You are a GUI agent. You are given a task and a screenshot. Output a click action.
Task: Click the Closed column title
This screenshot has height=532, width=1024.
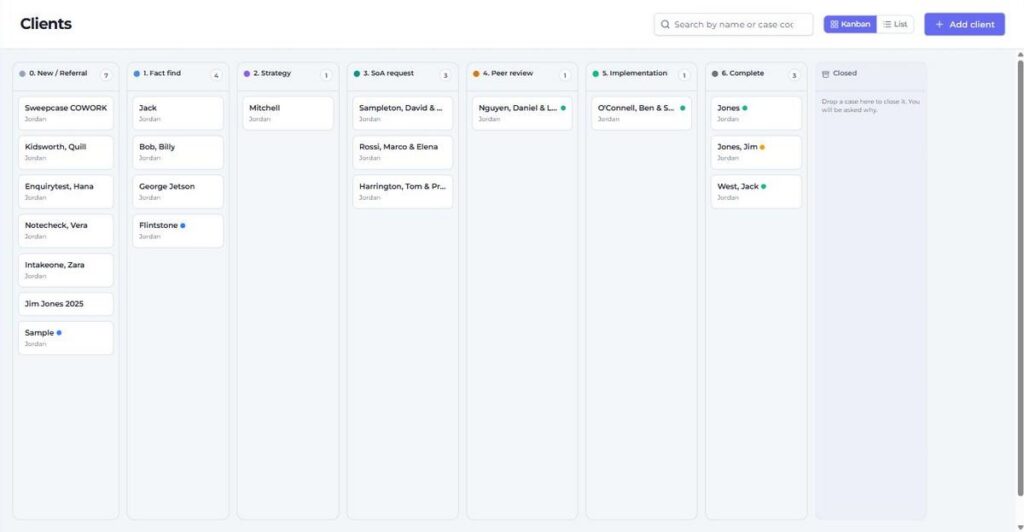[844, 74]
